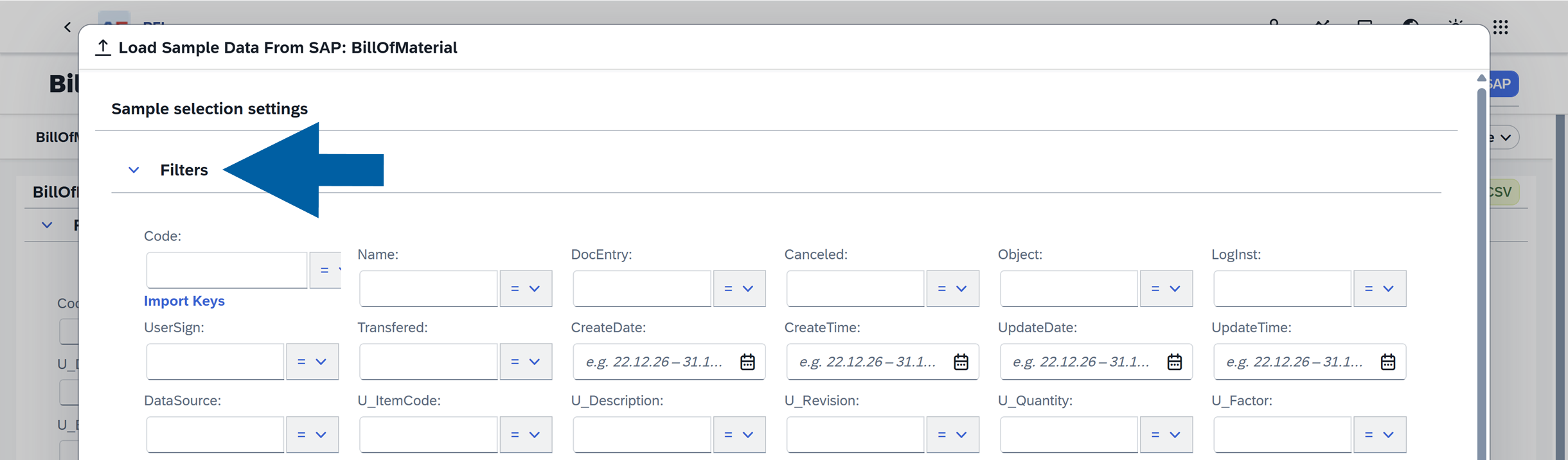1568x460 pixels.
Task: Open the DataSource operator dropdown
Action: pos(312,435)
